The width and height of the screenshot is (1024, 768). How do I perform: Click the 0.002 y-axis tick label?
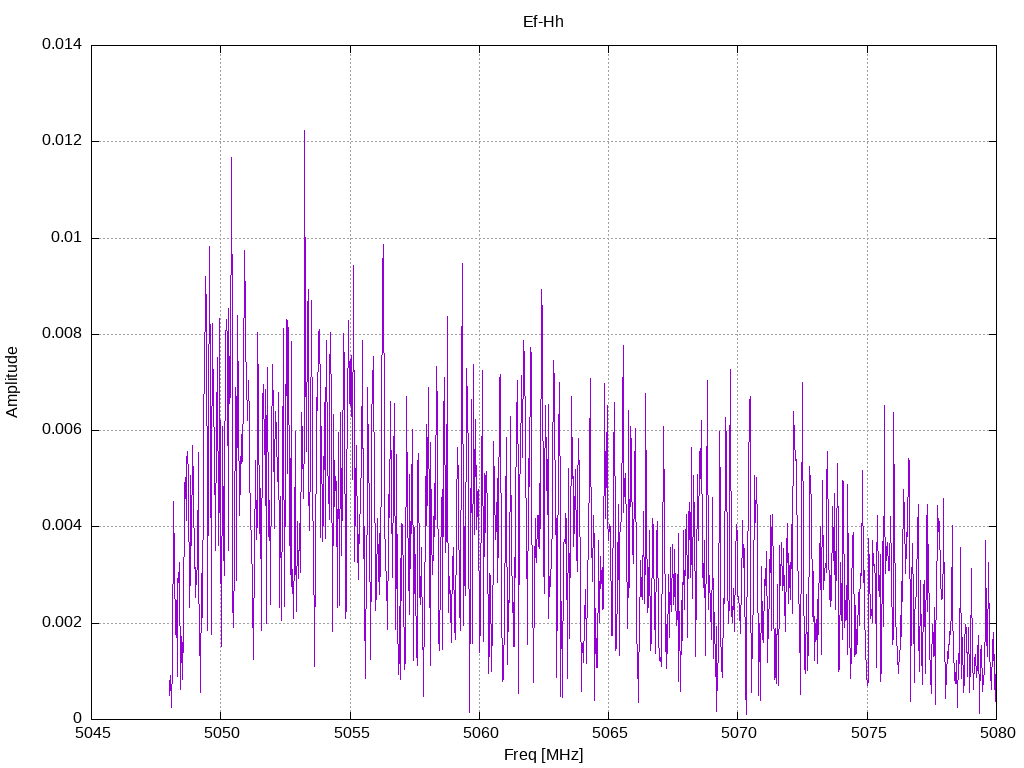pos(61,622)
